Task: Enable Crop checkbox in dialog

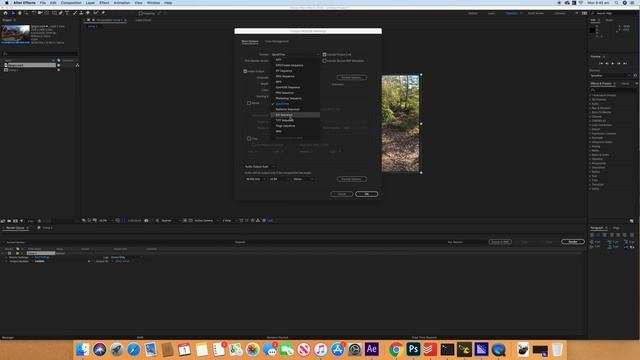Action: click(249, 138)
